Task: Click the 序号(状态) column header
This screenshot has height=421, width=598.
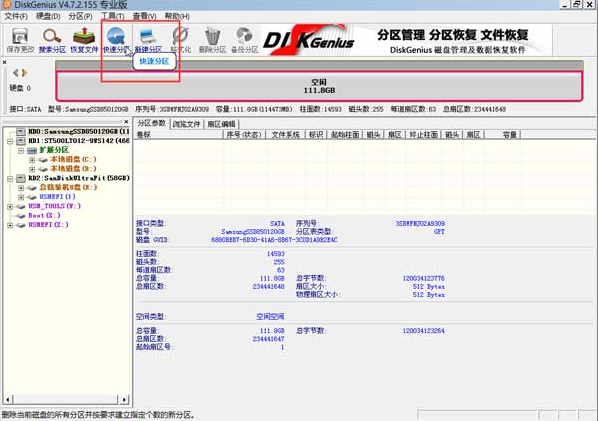Action: coord(244,135)
